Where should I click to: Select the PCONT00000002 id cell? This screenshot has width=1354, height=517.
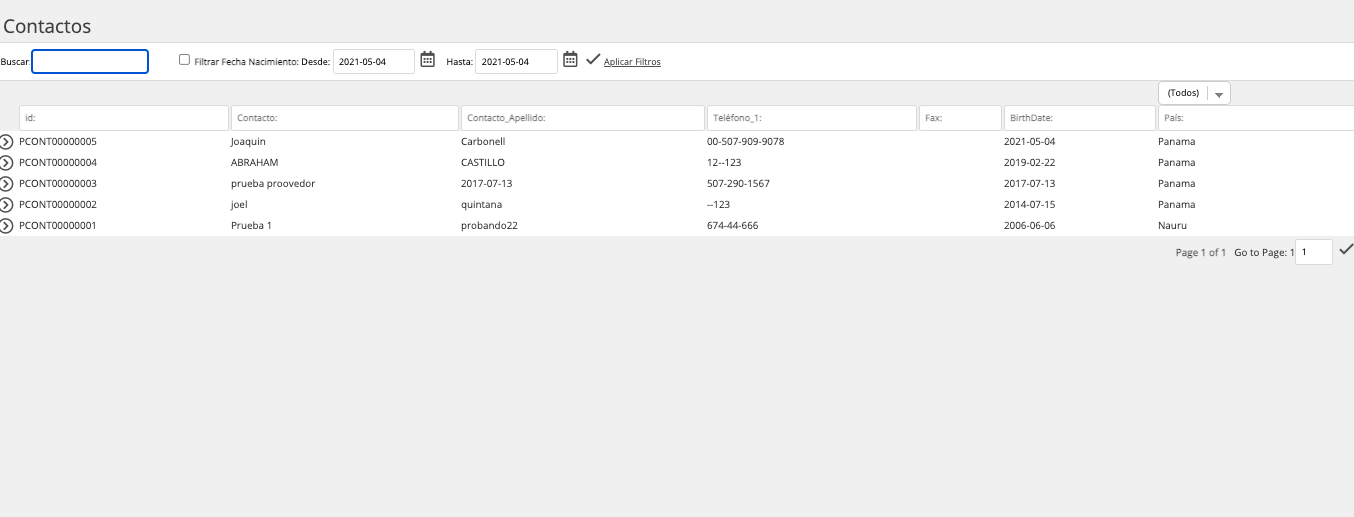[58, 205]
